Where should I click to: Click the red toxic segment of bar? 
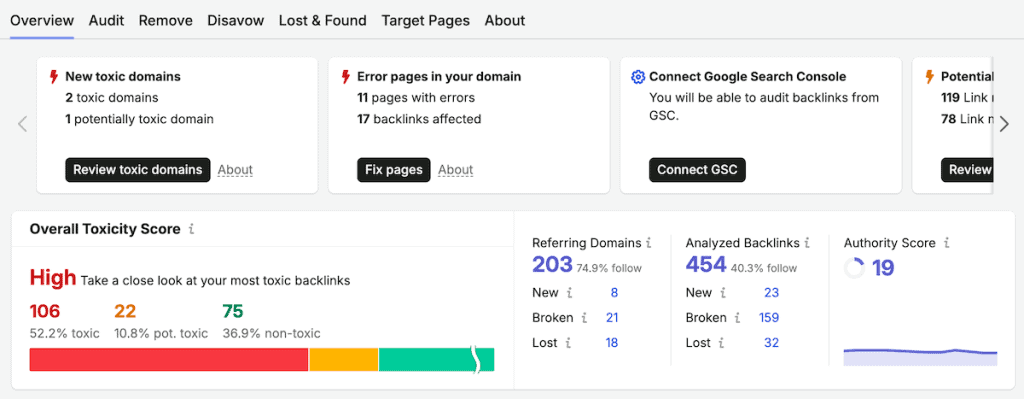(168, 360)
